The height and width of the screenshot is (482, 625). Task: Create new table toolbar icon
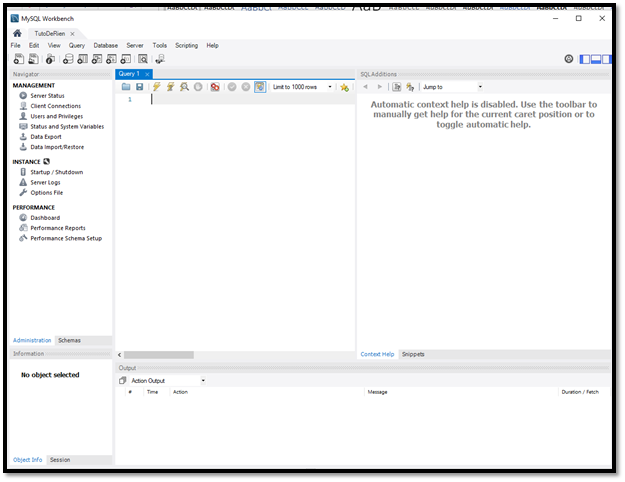[83, 59]
